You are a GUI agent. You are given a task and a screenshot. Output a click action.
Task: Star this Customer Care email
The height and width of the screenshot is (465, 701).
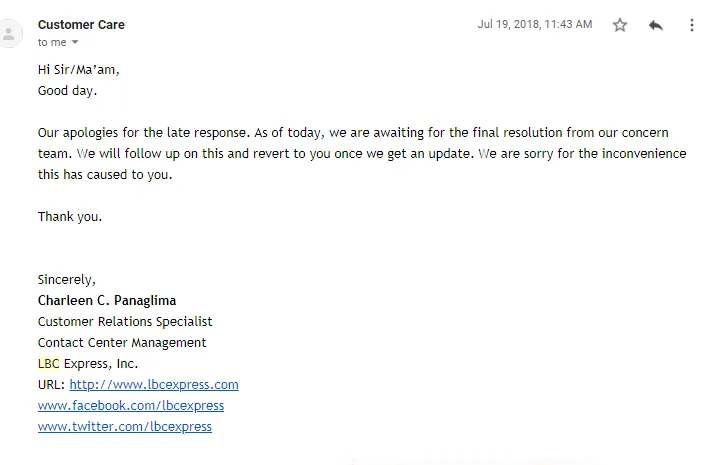pyautogui.click(x=620, y=25)
